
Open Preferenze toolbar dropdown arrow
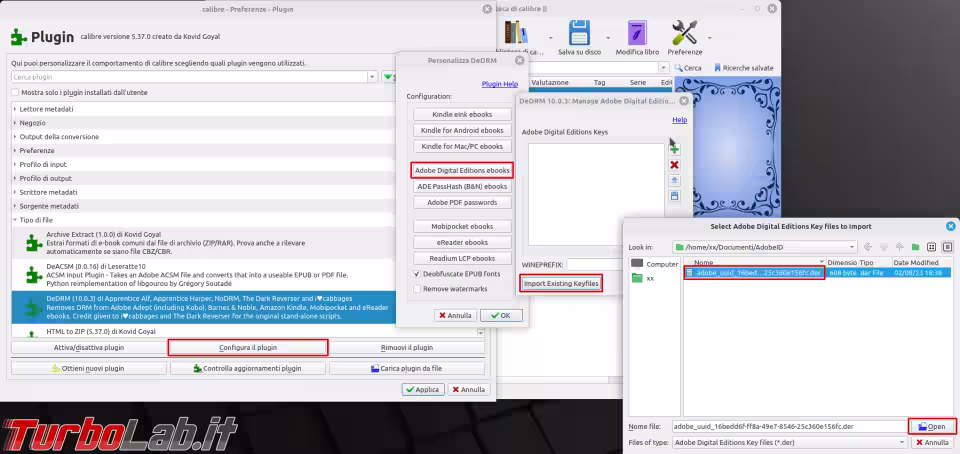coord(710,37)
